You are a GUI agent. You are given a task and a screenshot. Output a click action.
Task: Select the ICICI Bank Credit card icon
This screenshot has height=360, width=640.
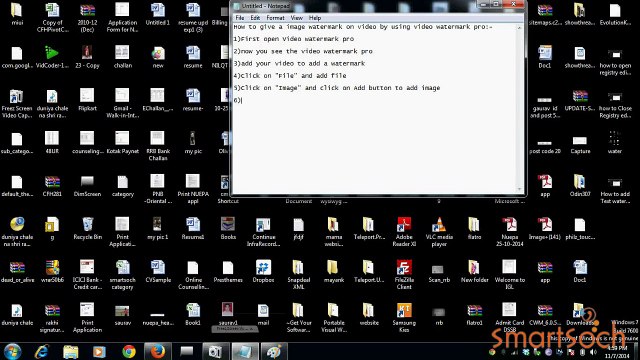click(87, 275)
